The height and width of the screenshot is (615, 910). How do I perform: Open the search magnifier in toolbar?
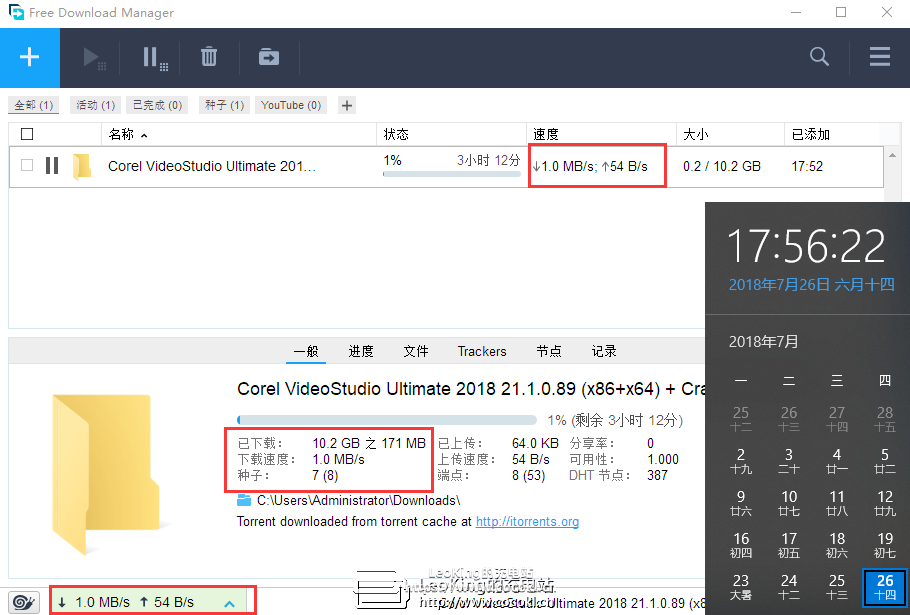click(x=819, y=57)
